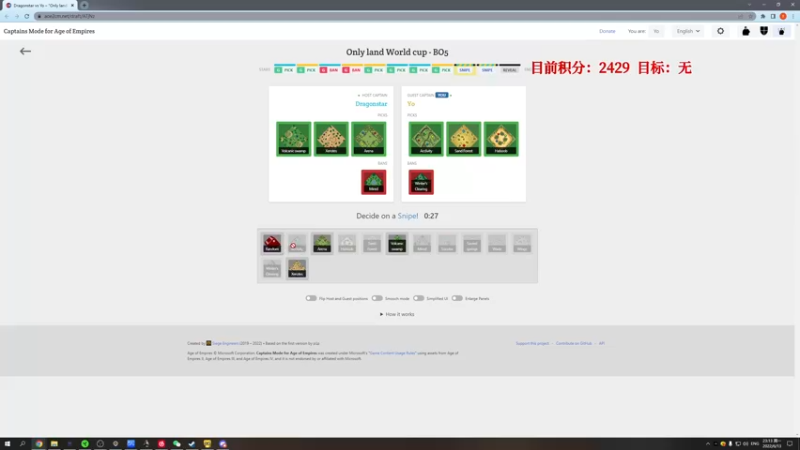
Task: Snipe the Volcanic swamp map in selection panel
Action: coord(397,243)
